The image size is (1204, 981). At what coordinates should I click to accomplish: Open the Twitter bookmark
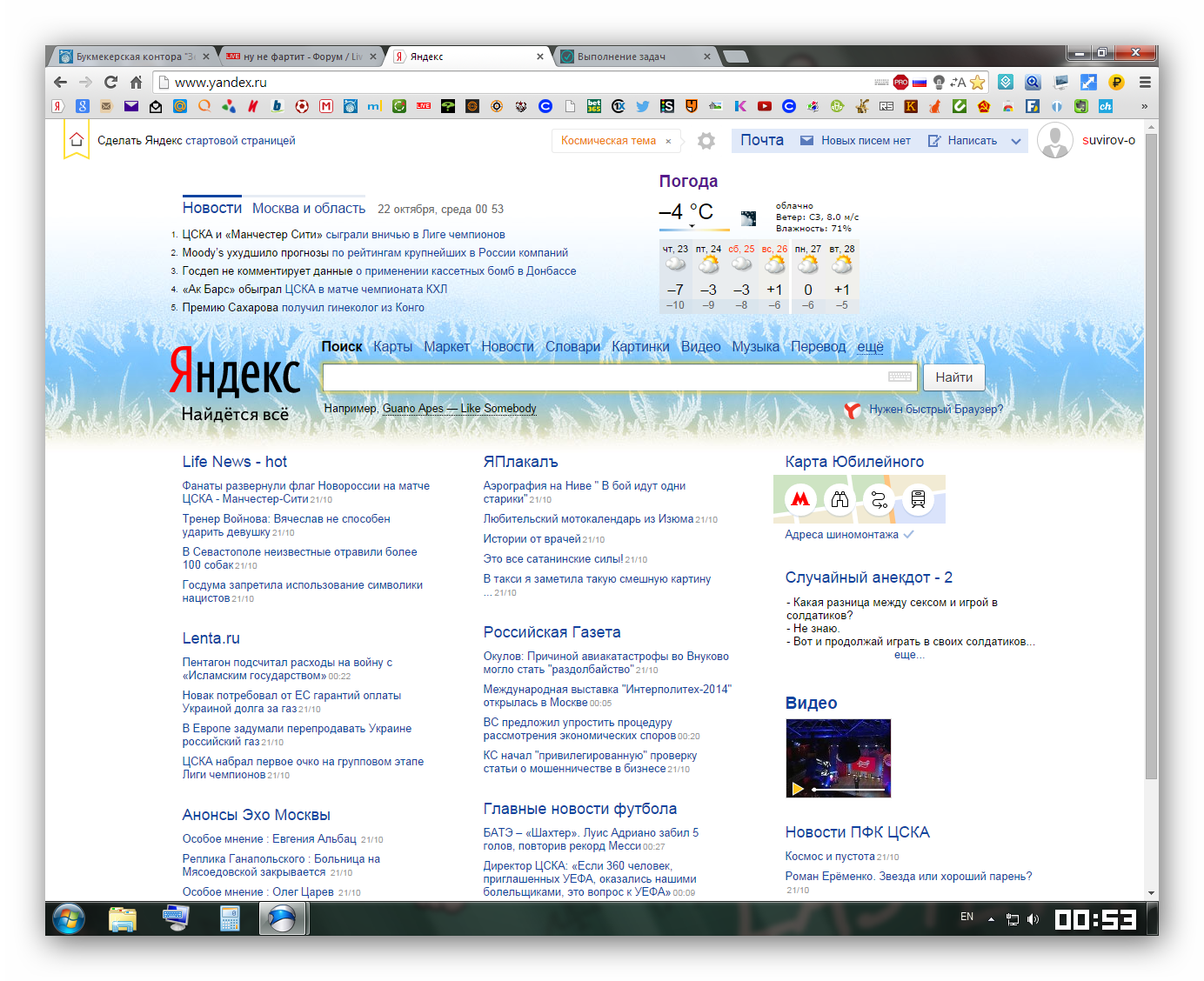643,106
